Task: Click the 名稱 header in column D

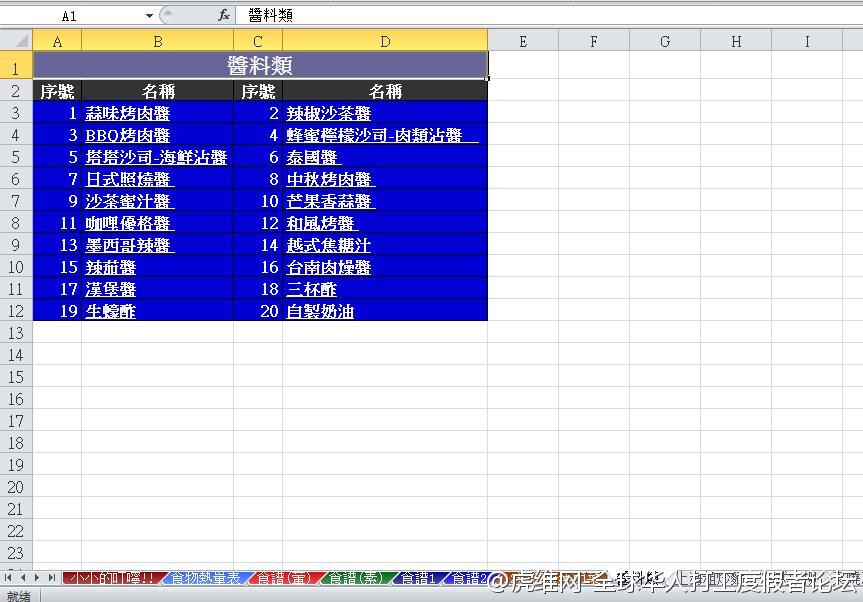Action: pyautogui.click(x=385, y=91)
